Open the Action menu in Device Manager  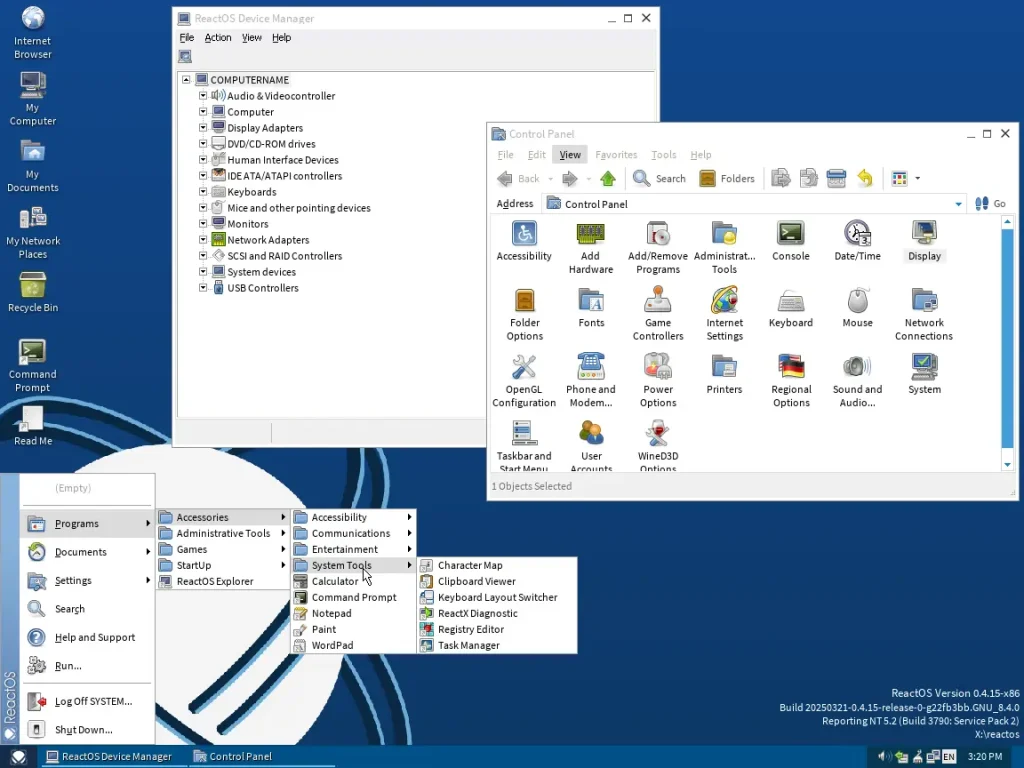[x=217, y=38]
